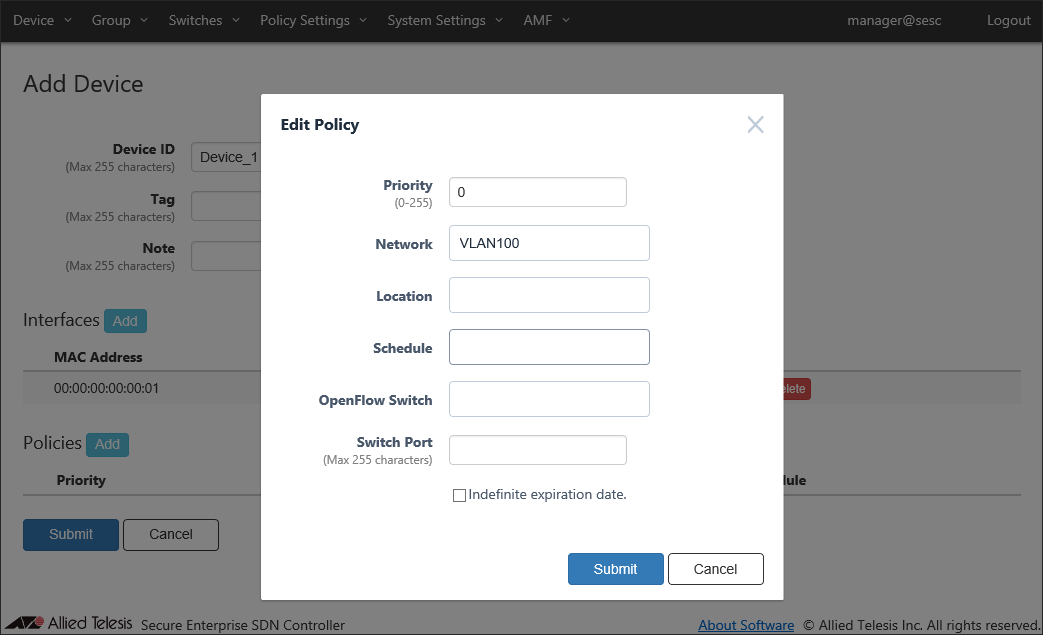Click the Priority input field
Viewport: 1043px width, 635px height.
click(x=537, y=192)
